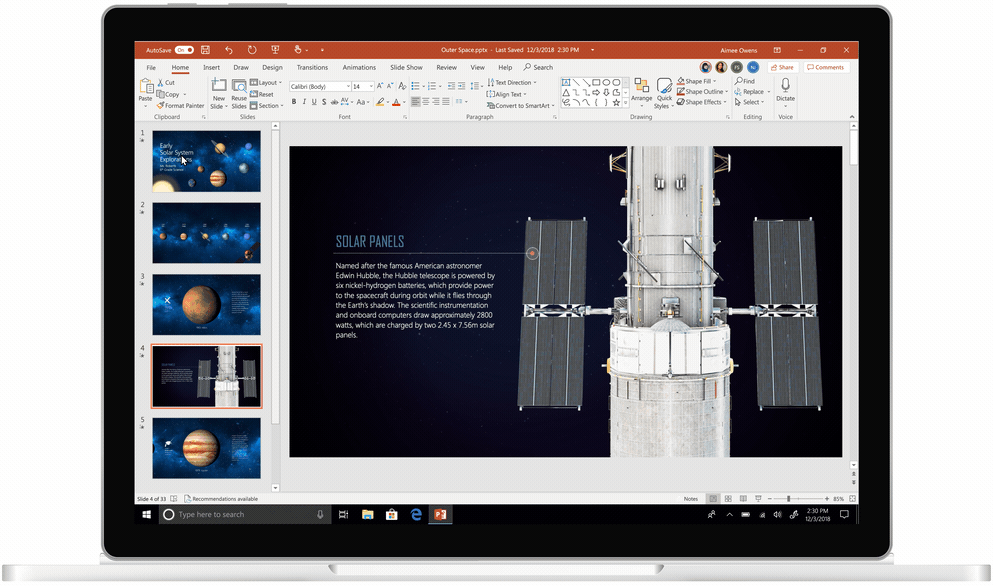Expand the Shape Outline dropdown
Viewport: 993px width, 586px height.
pyautogui.click(x=727, y=91)
